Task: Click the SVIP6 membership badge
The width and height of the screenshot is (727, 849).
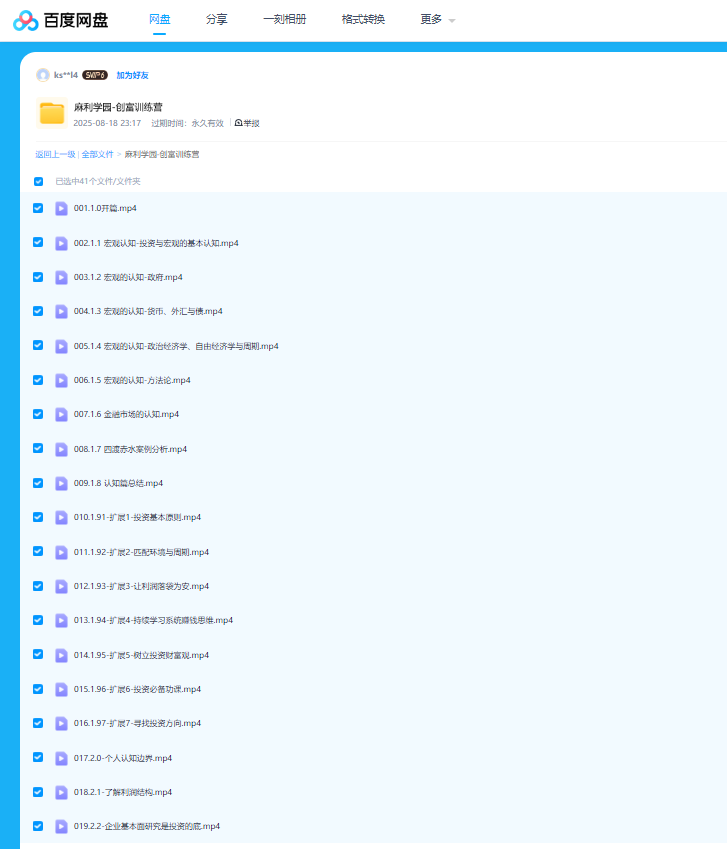Action: [x=95, y=75]
